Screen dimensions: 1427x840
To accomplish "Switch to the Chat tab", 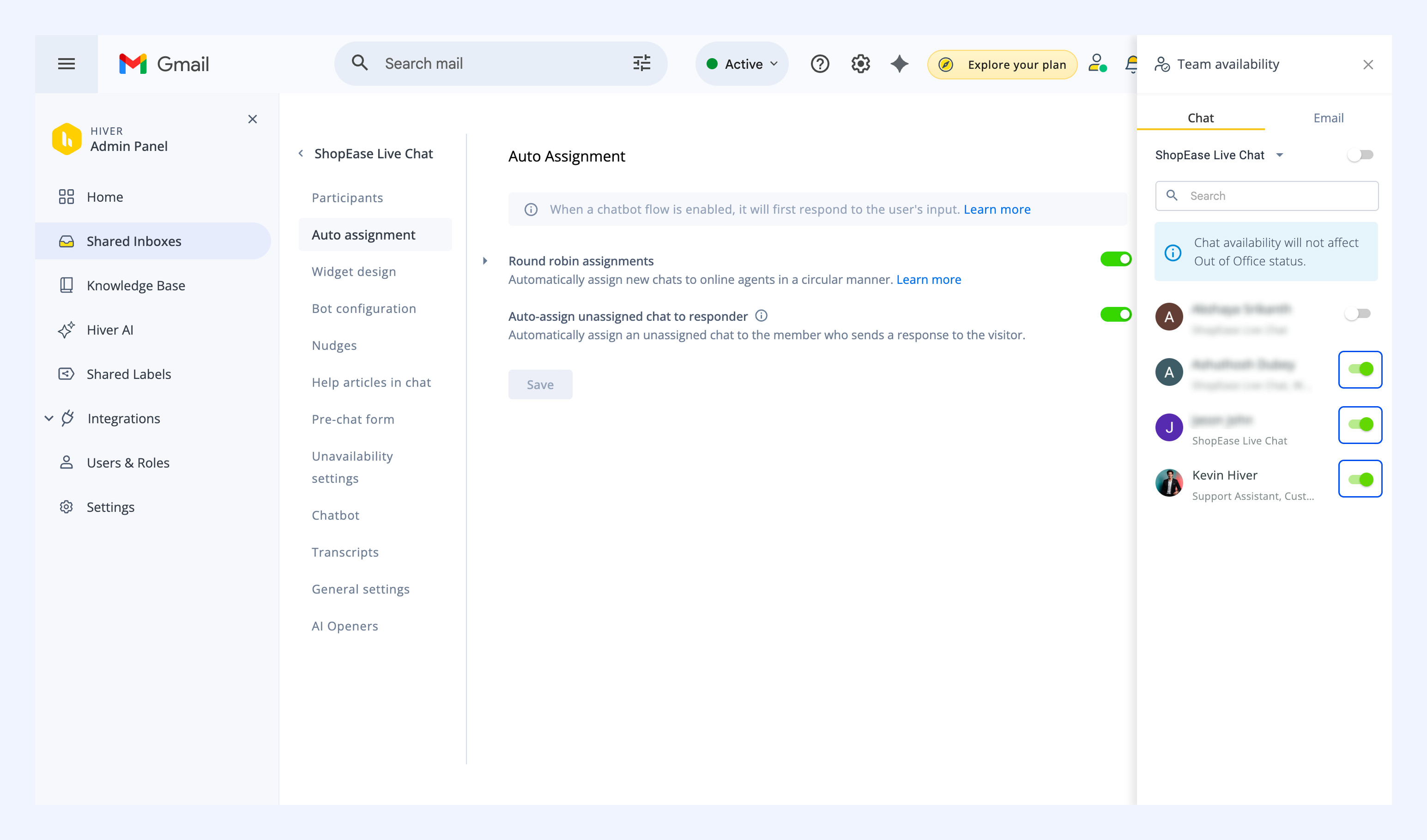I will [x=1201, y=118].
